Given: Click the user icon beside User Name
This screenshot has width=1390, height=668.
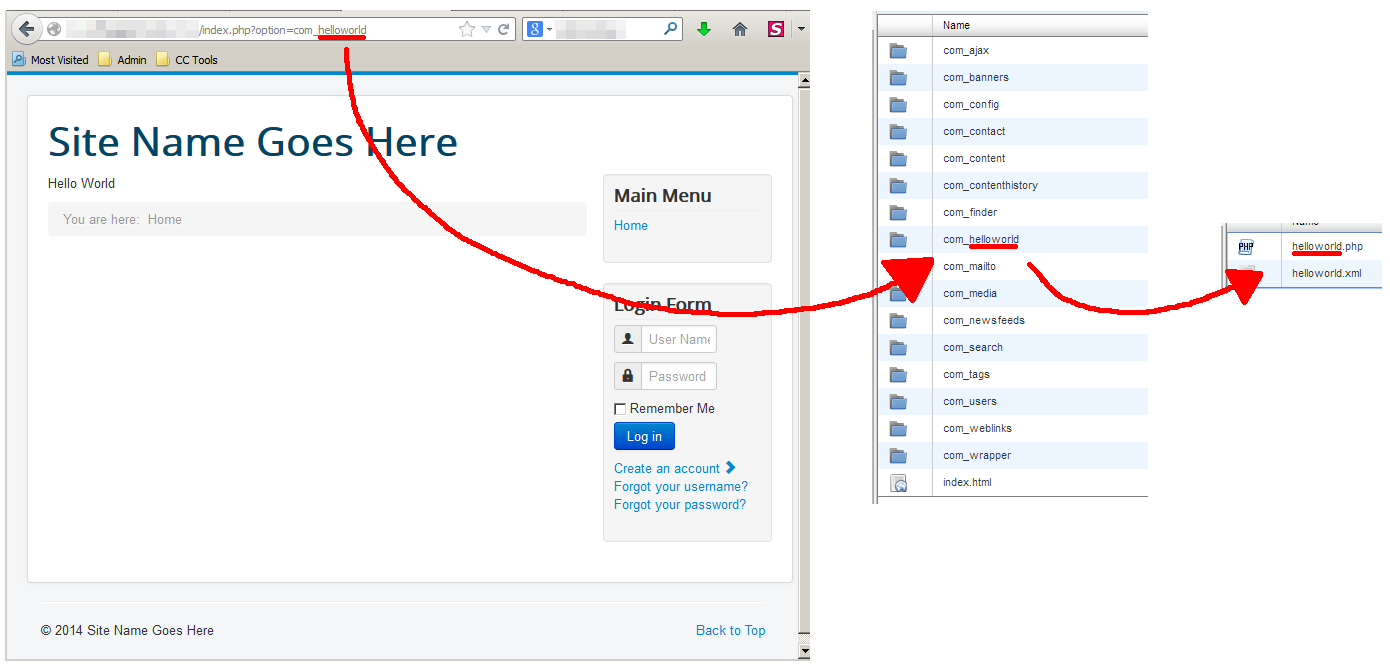Looking at the screenshot, I should pos(628,339).
